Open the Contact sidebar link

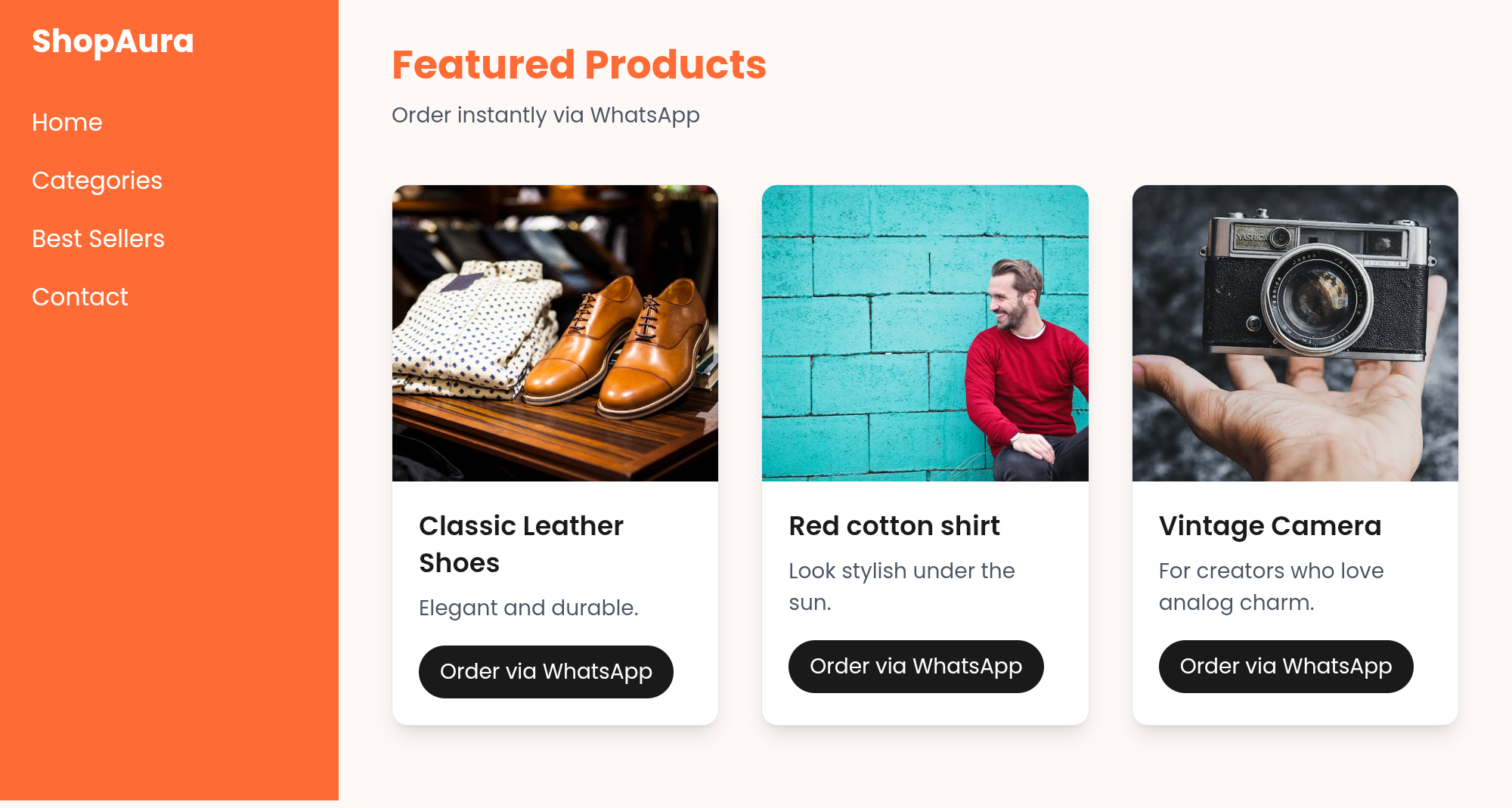point(80,297)
